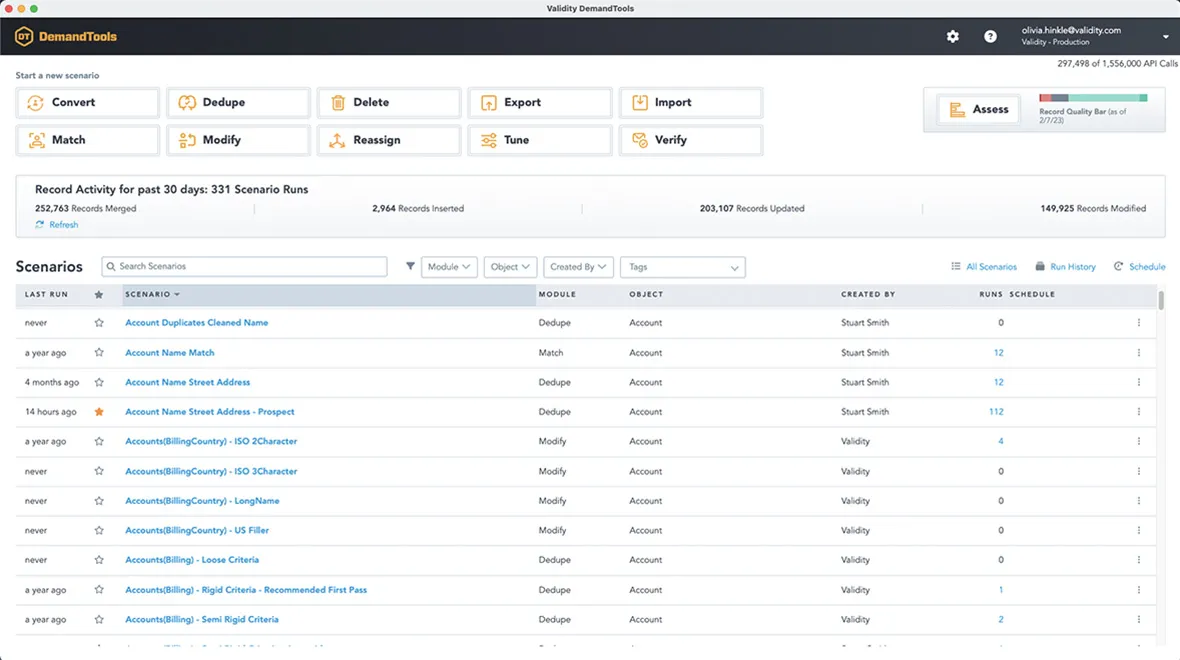The image size is (1180, 660).
Task: Toggle favorite star for Account Name Street Address
Action: click(99, 382)
